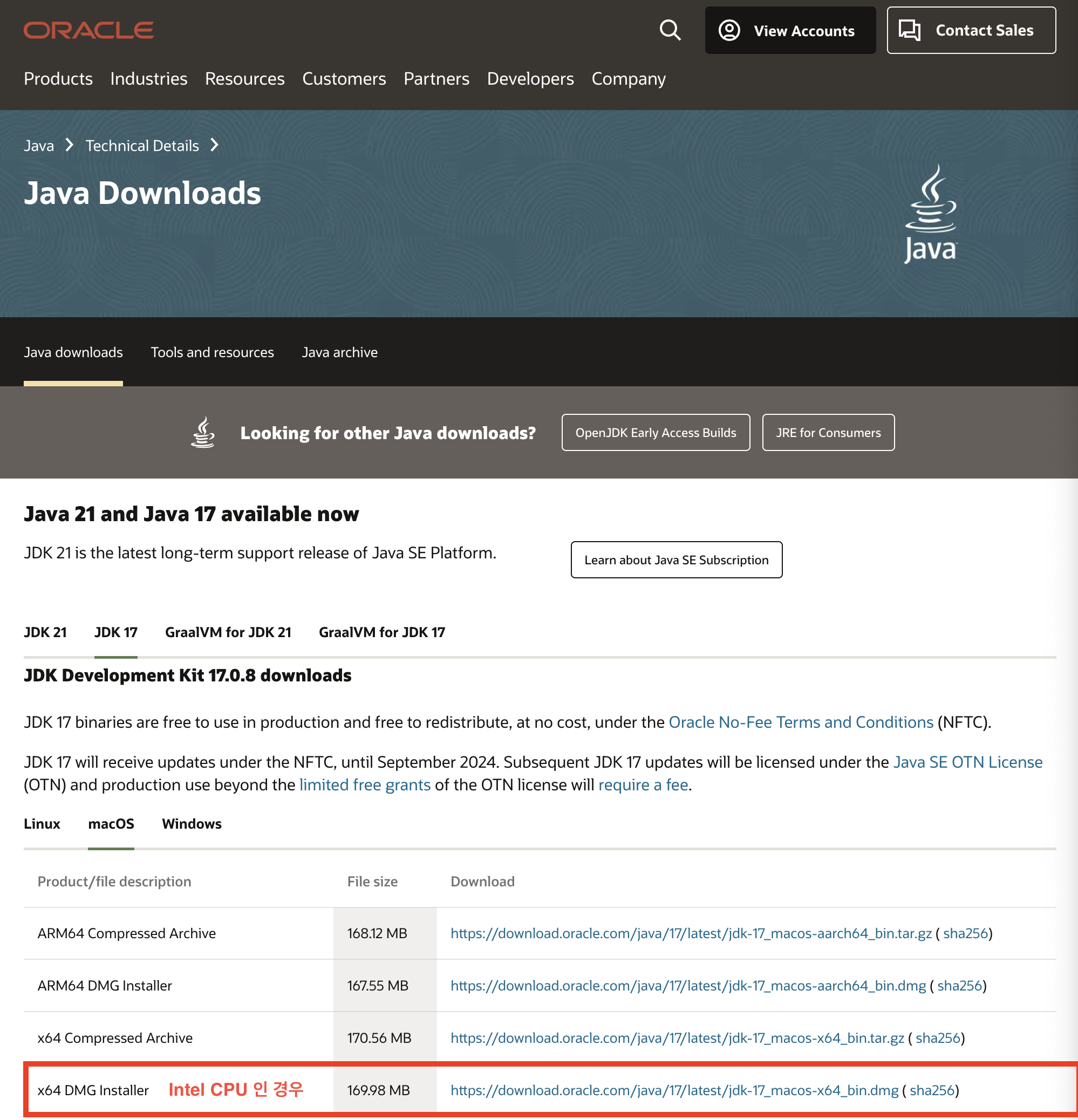
Task: Switch to the JDK 21 tab
Action: [x=45, y=632]
